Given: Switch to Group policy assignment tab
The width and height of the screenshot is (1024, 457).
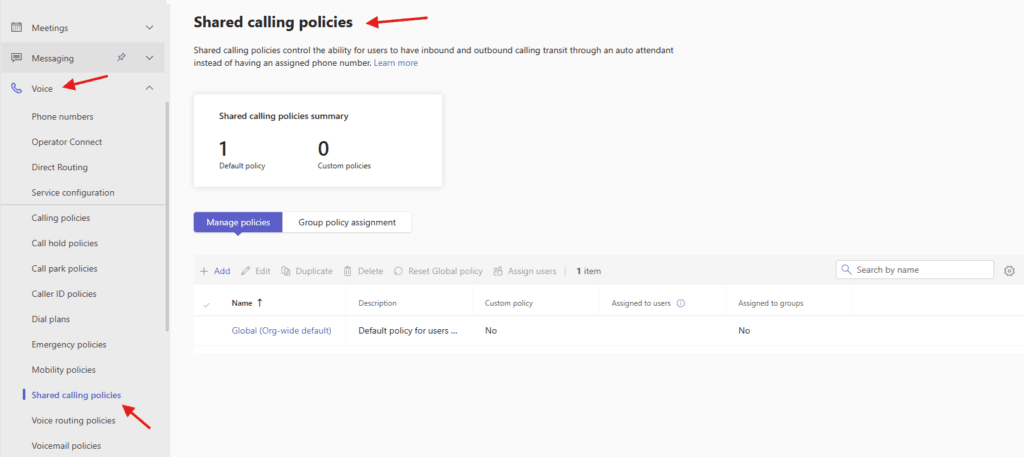Looking at the screenshot, I should 347,222.
